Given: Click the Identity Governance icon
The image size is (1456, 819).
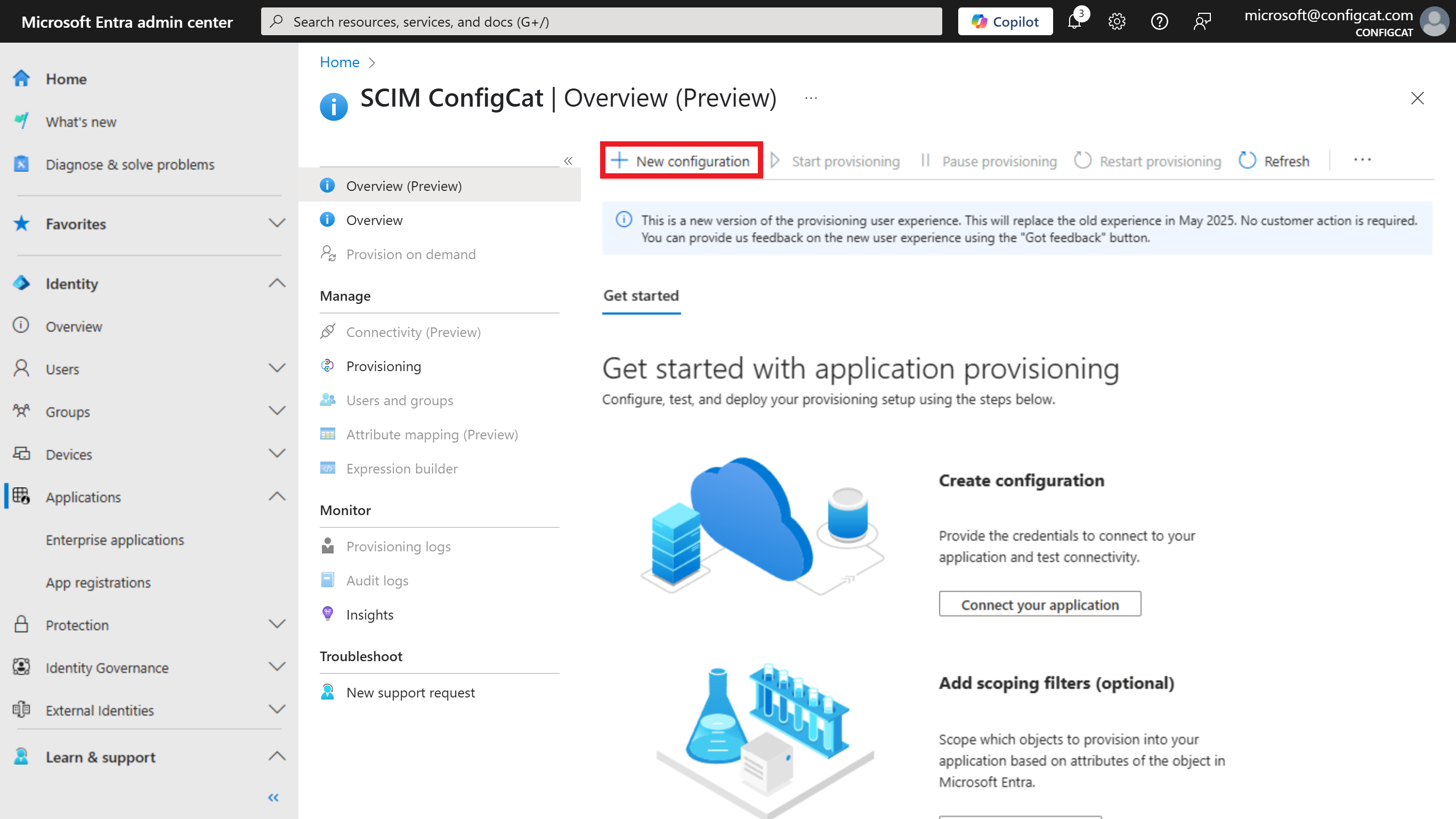Looking at the screenshot, I should (x=21, y=668).
